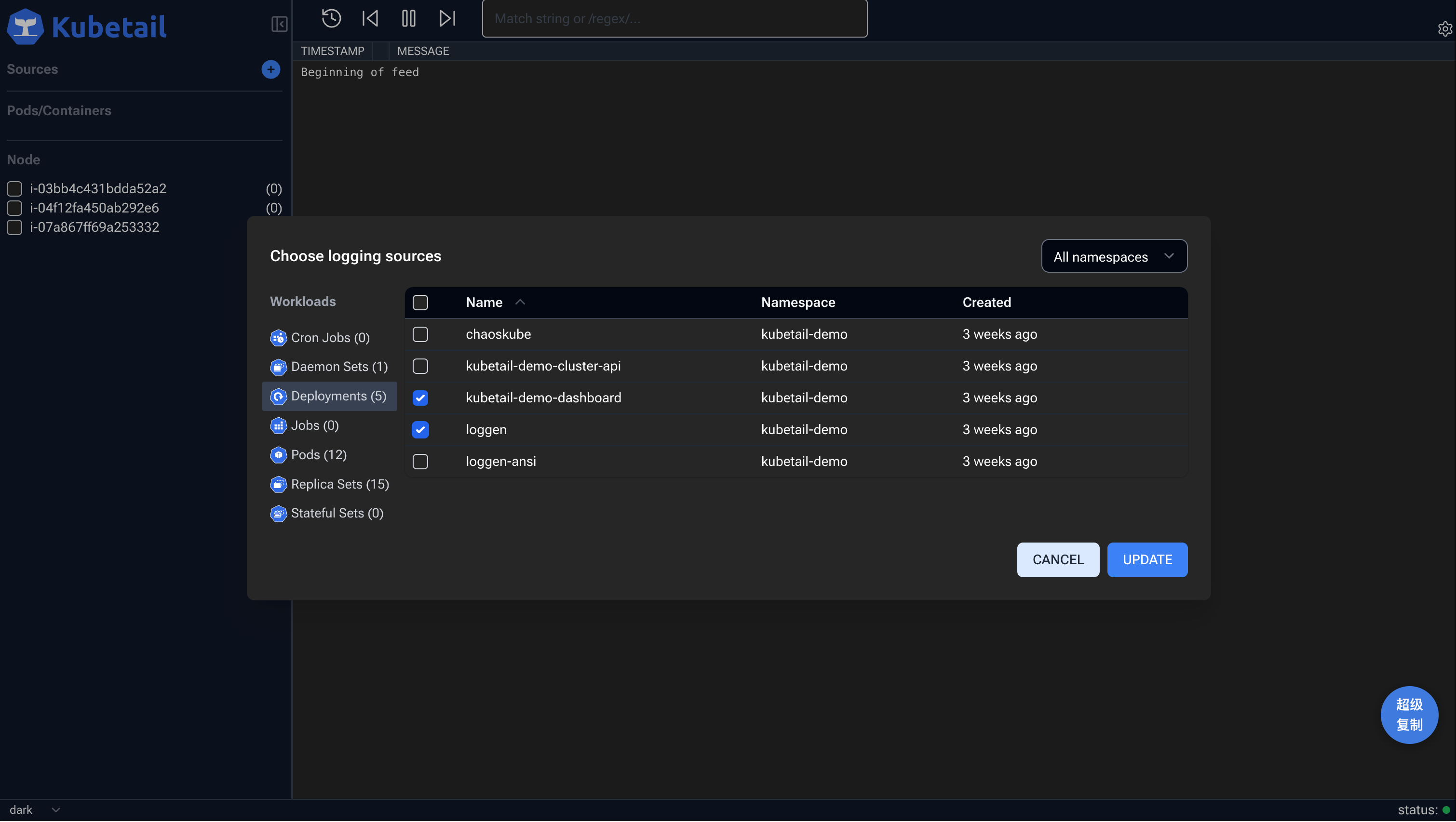The image size is (1456, 822).
Task: Check the kubetail-demo-cluster-api deployment
Action: (x=420, y=366)
